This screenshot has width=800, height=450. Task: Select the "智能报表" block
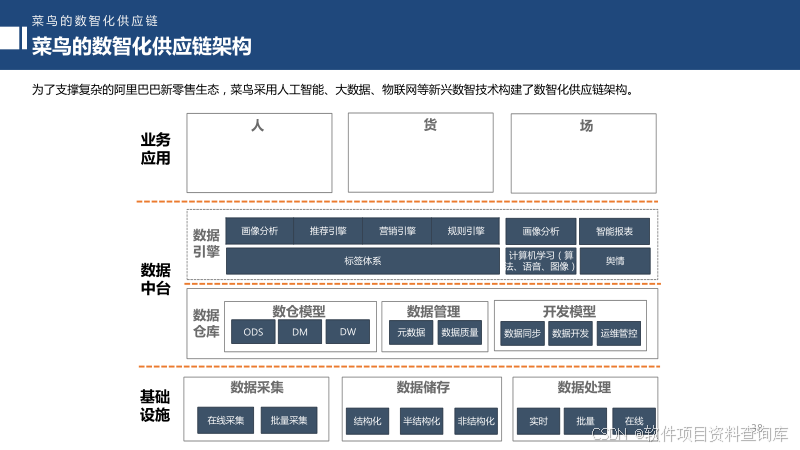point(614,232)
